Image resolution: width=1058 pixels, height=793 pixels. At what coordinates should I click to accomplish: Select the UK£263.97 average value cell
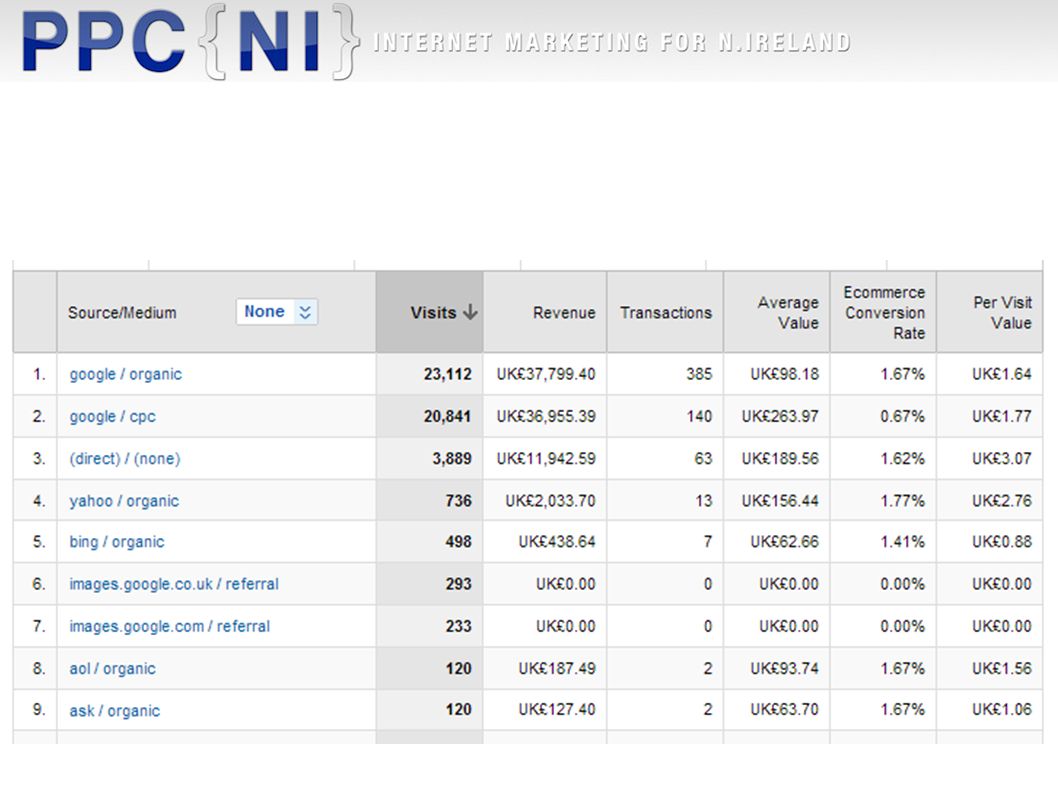click(777, 416)
